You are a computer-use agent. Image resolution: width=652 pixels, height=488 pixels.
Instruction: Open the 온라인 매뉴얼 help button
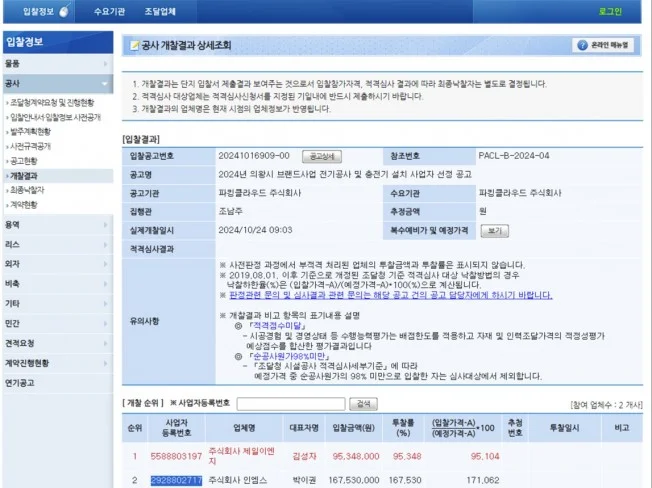603,45
